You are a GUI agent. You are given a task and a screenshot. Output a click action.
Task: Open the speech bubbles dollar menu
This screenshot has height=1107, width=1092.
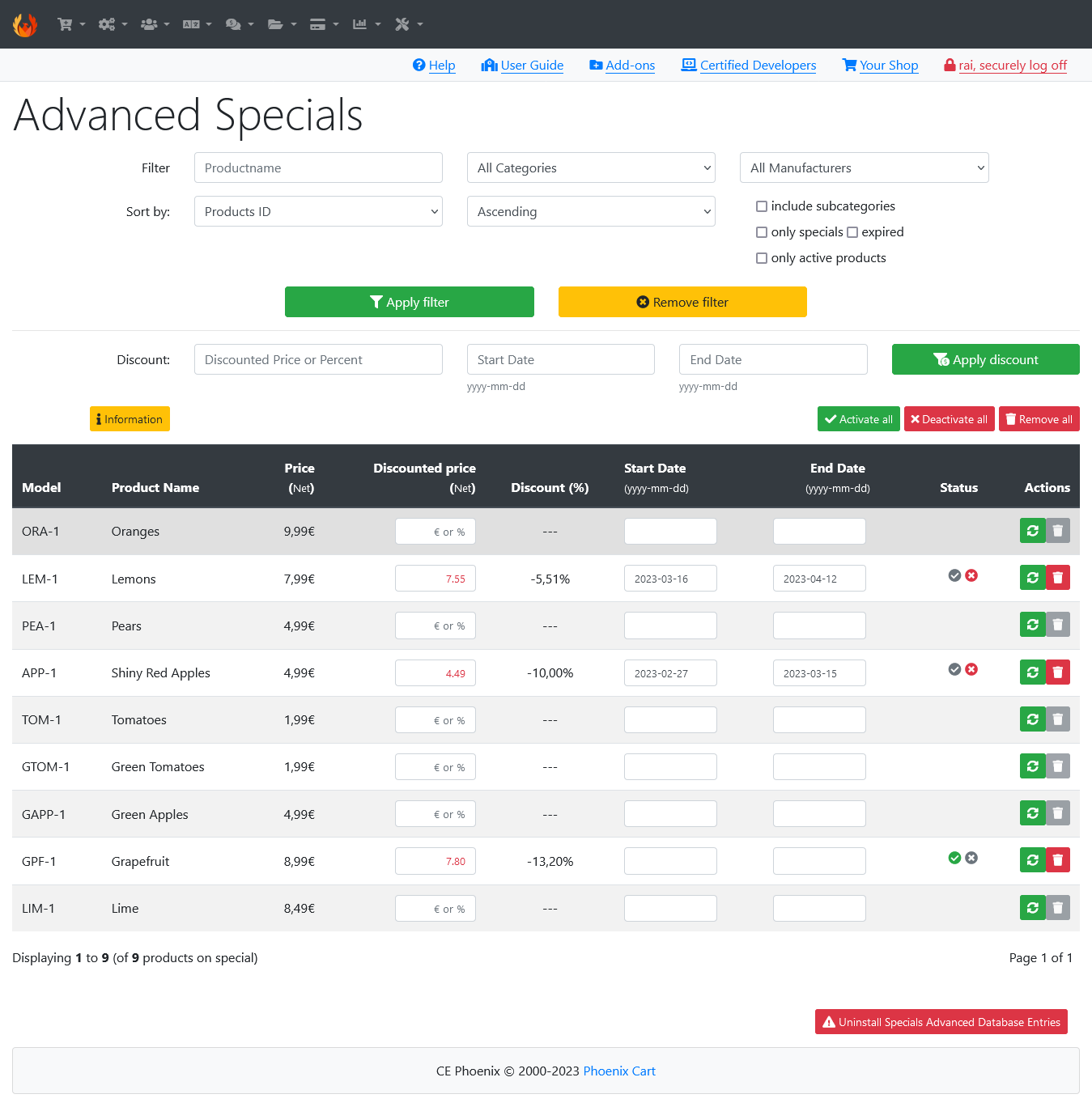240,24
